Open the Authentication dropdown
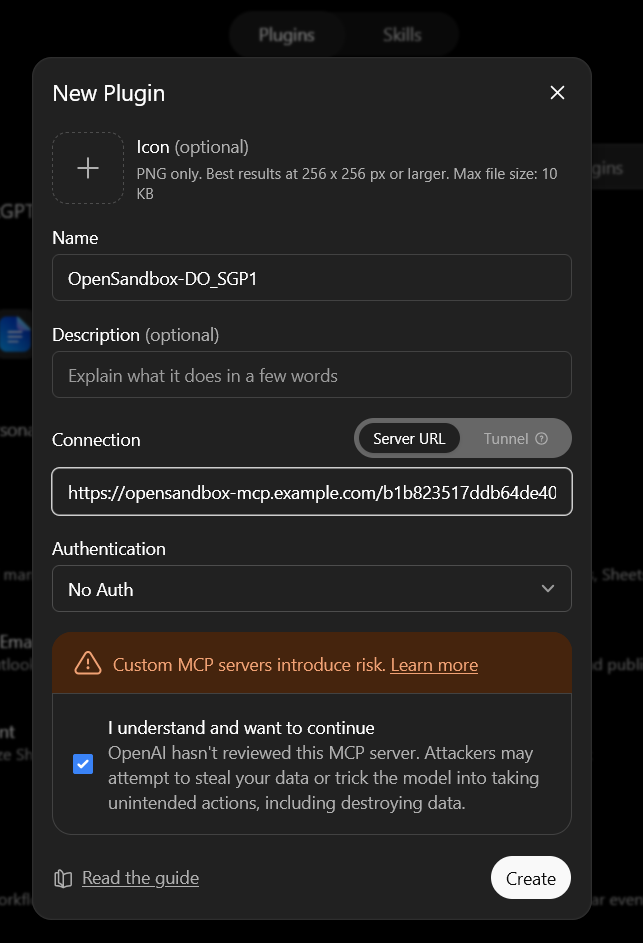This screenshot has width=643, height=943. point(312,589)
